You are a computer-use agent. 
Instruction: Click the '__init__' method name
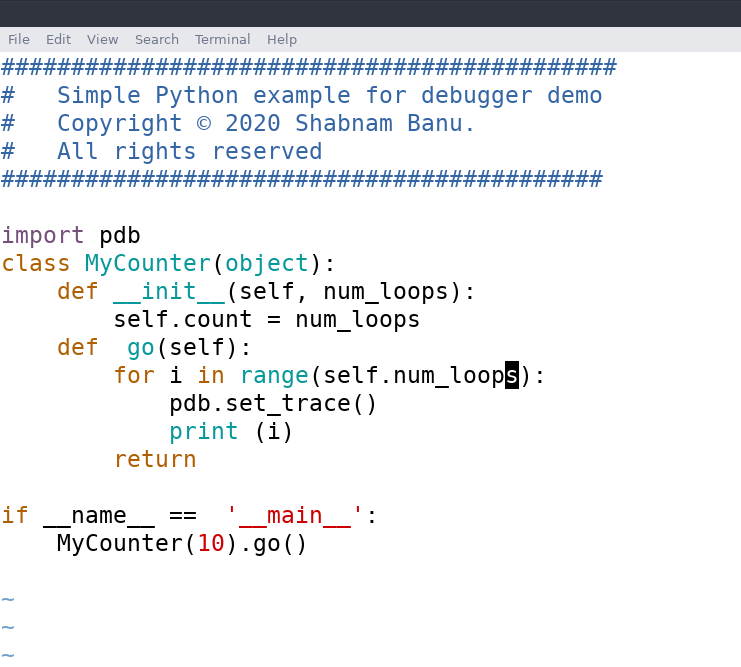tap(169, 291)
